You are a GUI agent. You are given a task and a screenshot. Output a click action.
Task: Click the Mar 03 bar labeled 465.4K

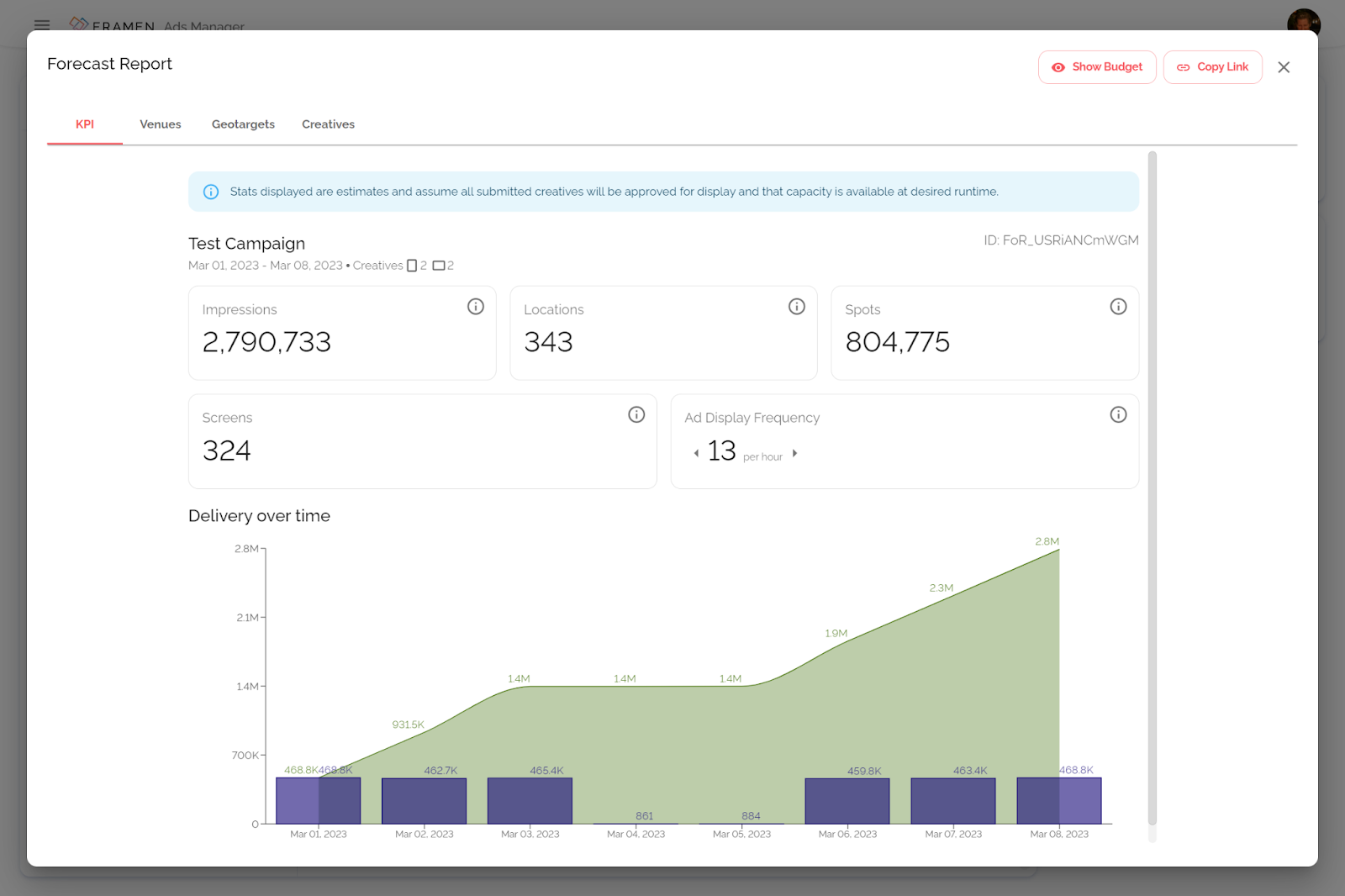click(530, 801)
